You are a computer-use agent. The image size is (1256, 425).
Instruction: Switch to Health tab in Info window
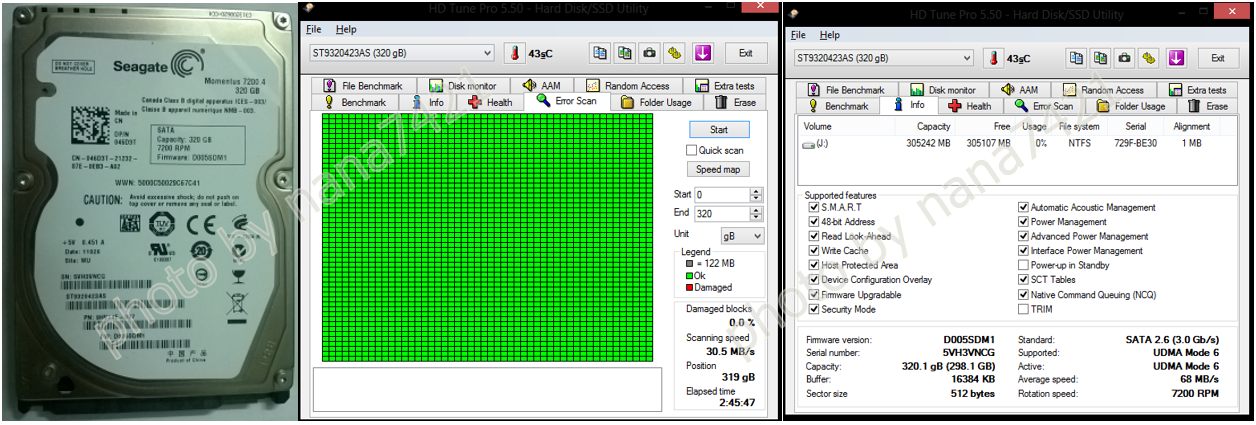[x=969, y=106]
